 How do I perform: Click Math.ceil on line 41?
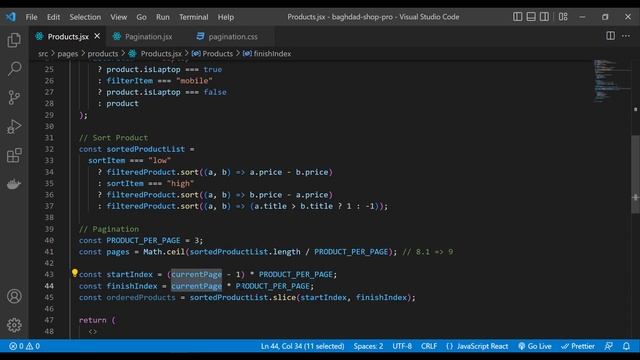coord(164,252)
